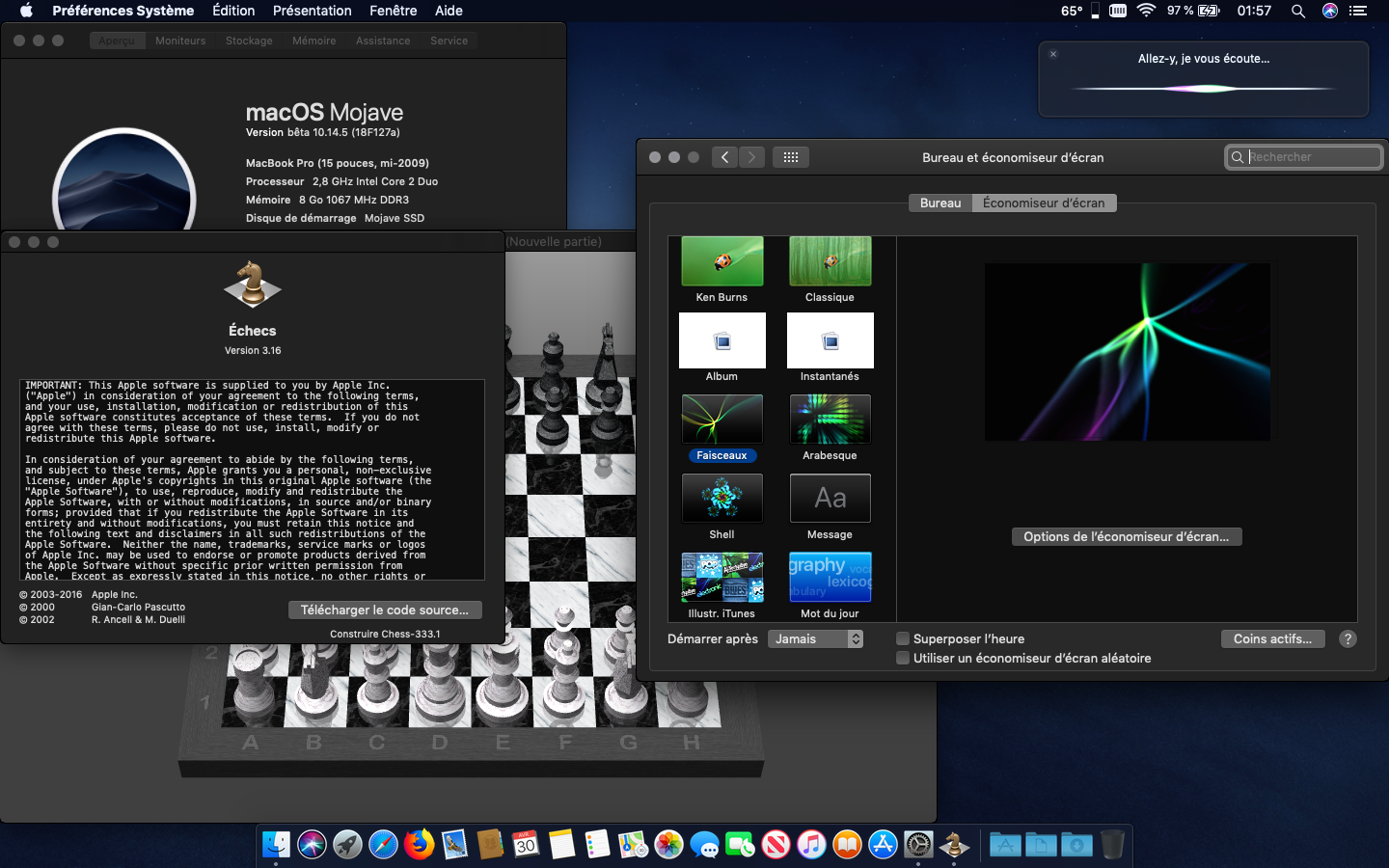Expand the Démarrer après dropdown
The height and width of the screenshot is (868, 1389).
click(815, 638)
